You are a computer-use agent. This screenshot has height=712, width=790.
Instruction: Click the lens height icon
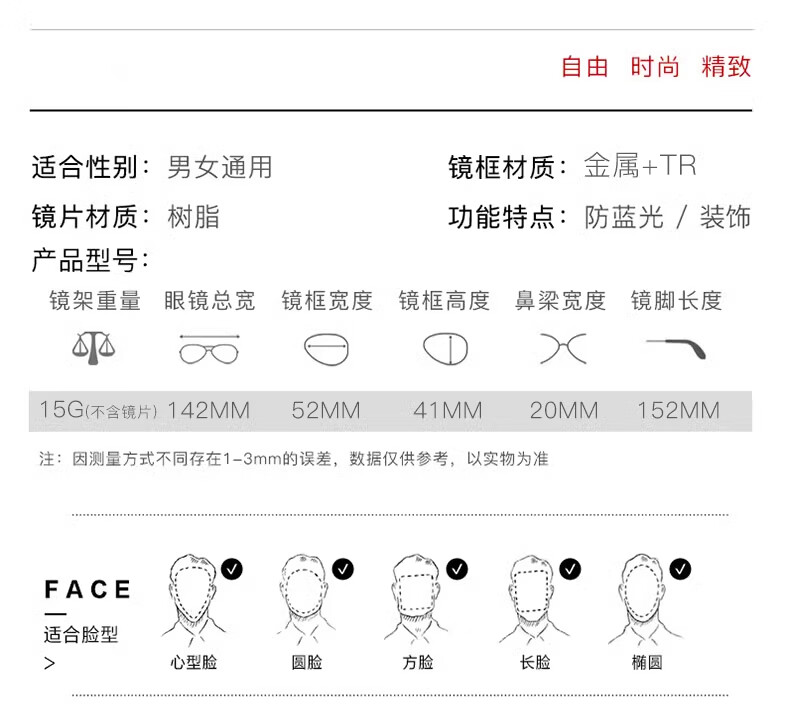(445, 348)
